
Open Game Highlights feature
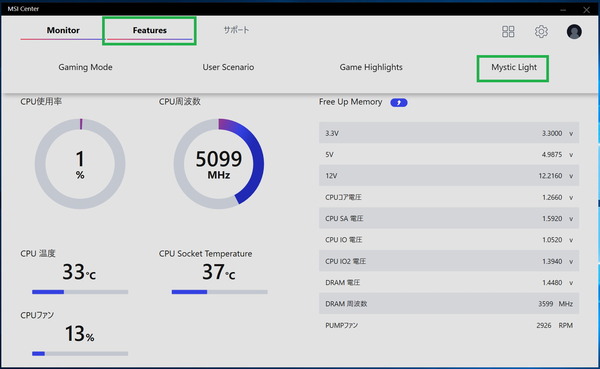[371, 67]
